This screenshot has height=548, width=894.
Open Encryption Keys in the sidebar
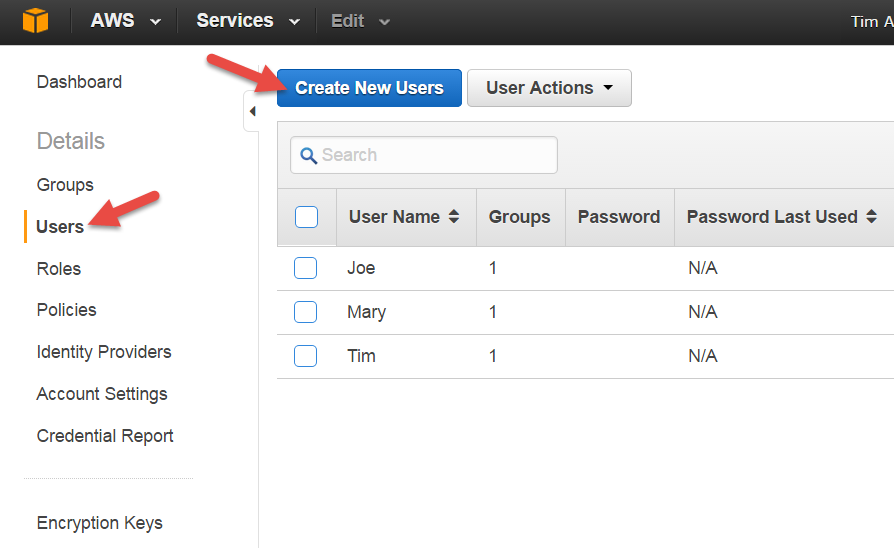pyautogui.click(x=99, y=523)
